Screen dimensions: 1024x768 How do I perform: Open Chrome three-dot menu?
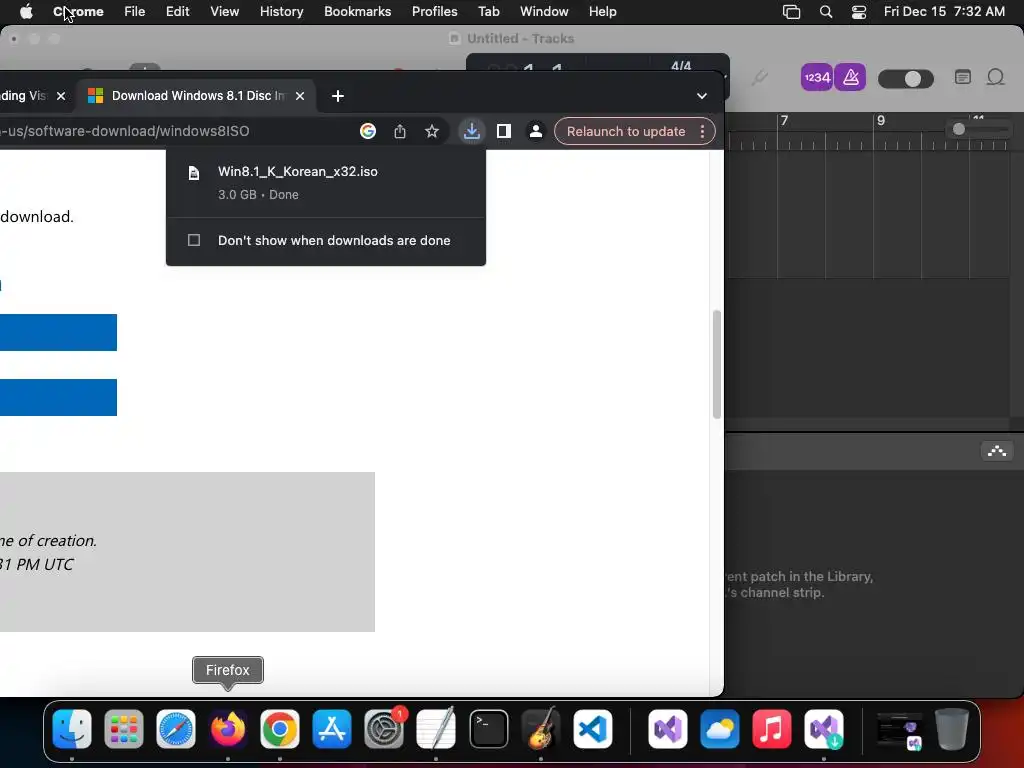coord(703,131)
